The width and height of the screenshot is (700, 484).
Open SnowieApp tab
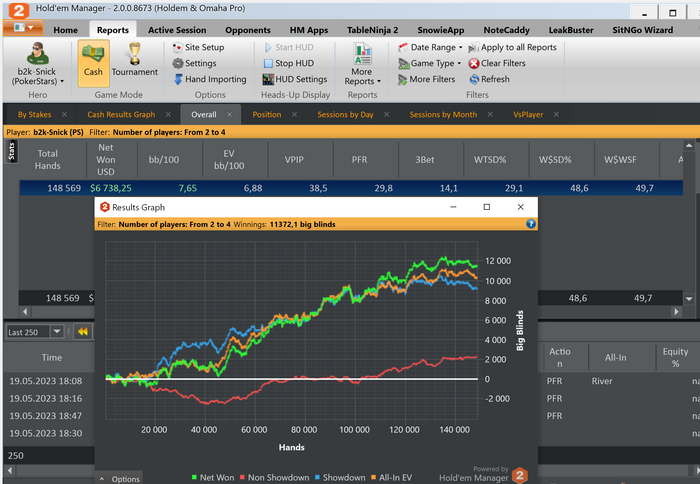(x=441, y=30)
